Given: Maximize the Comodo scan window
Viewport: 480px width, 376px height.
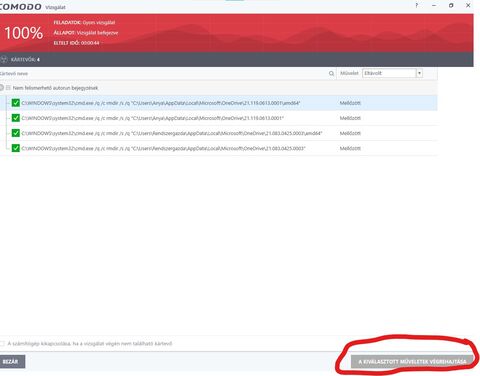Looking at the screenshot, I should pyautogui.click(x=451, y=5).
